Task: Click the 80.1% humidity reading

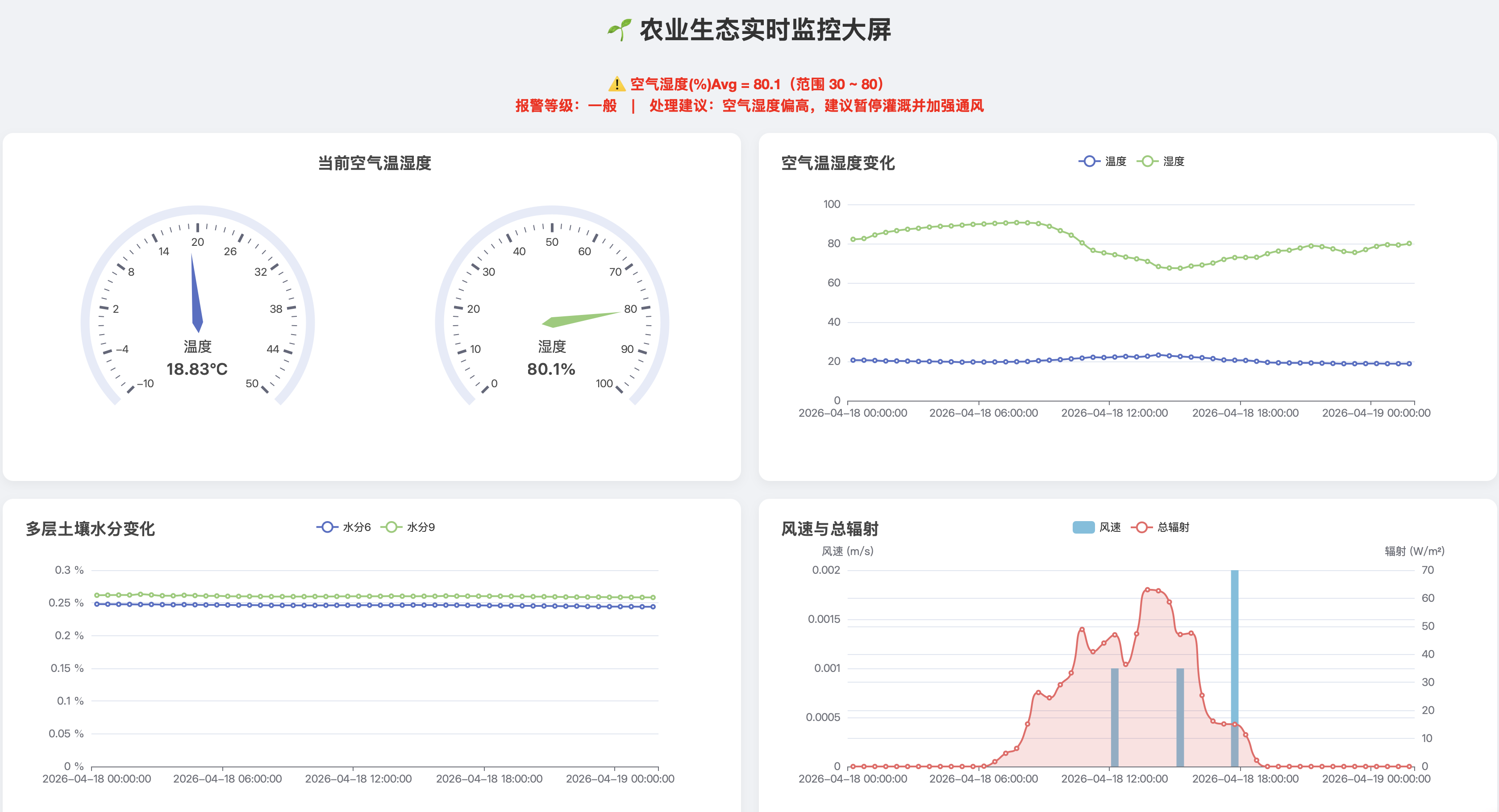Action: tap(551, 369)
